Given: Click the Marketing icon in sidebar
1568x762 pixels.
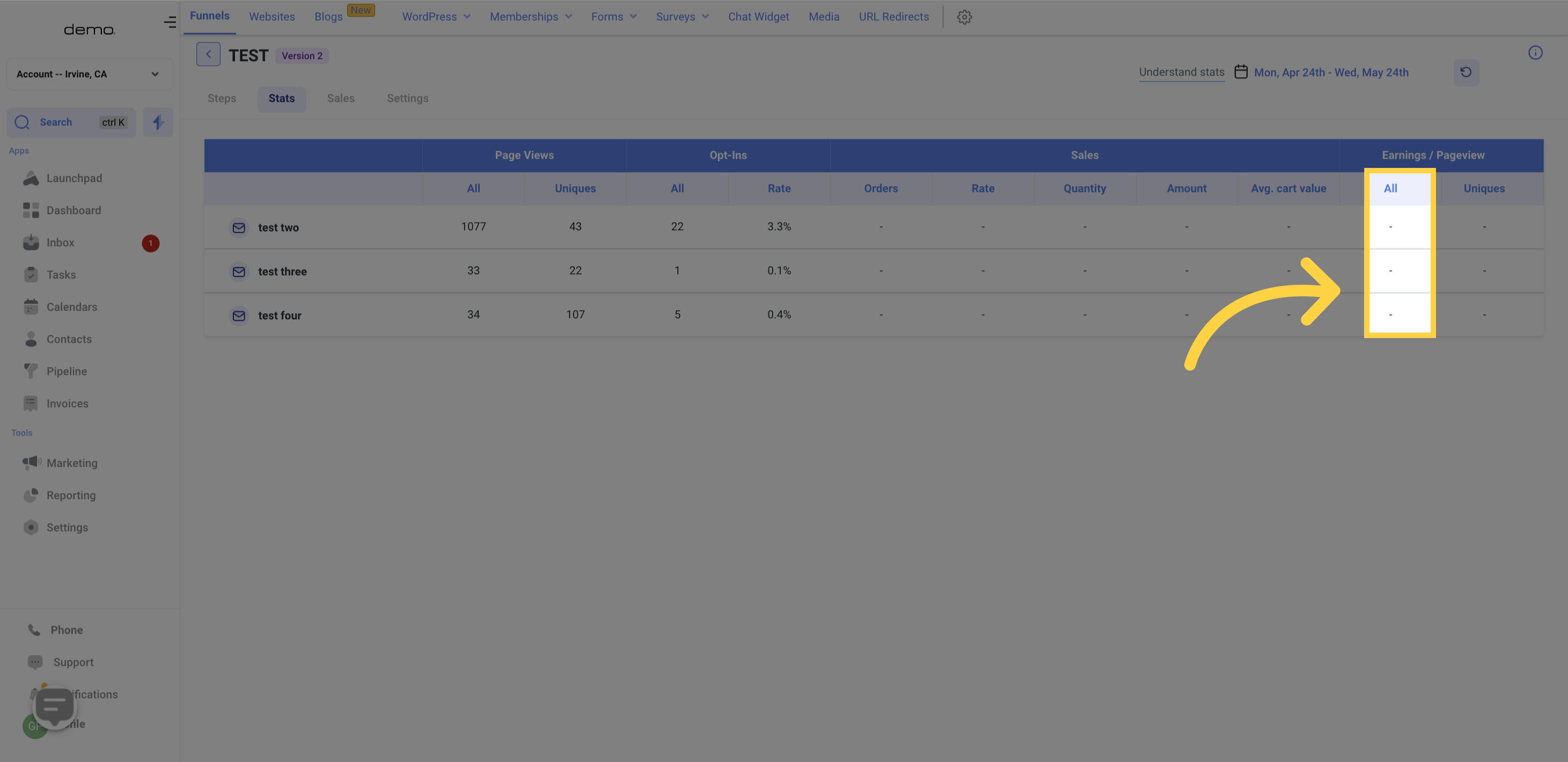Looking at the screenshot, I should point(31,463).
